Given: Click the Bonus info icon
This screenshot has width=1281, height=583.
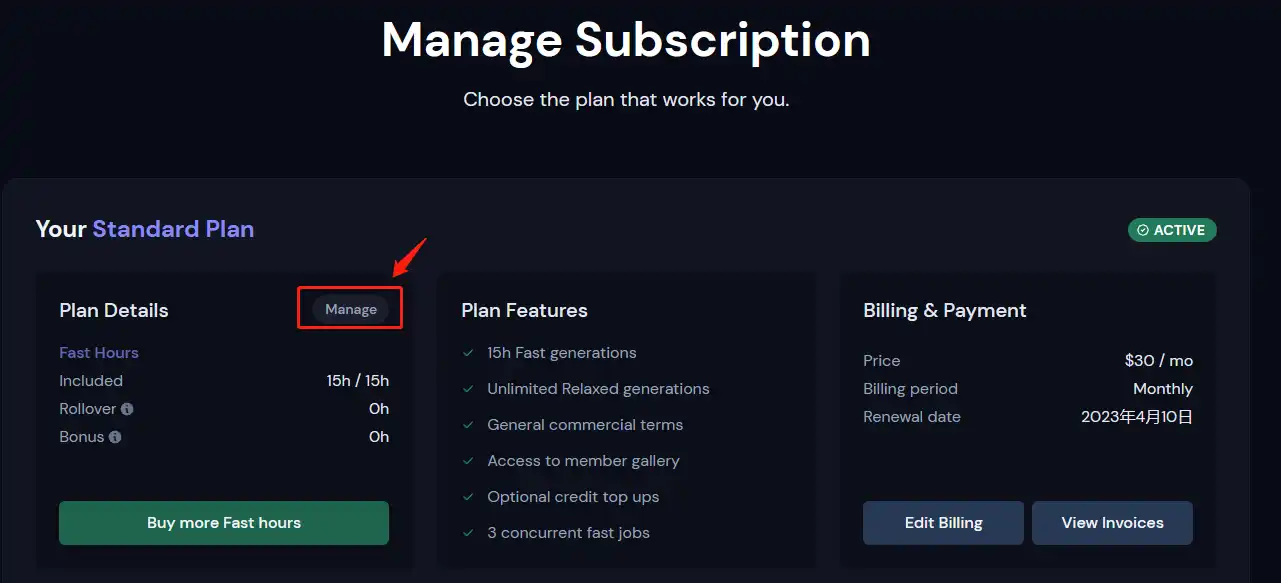Looking at the screenshot, I should pyautogui.click(x=115, y=437).
